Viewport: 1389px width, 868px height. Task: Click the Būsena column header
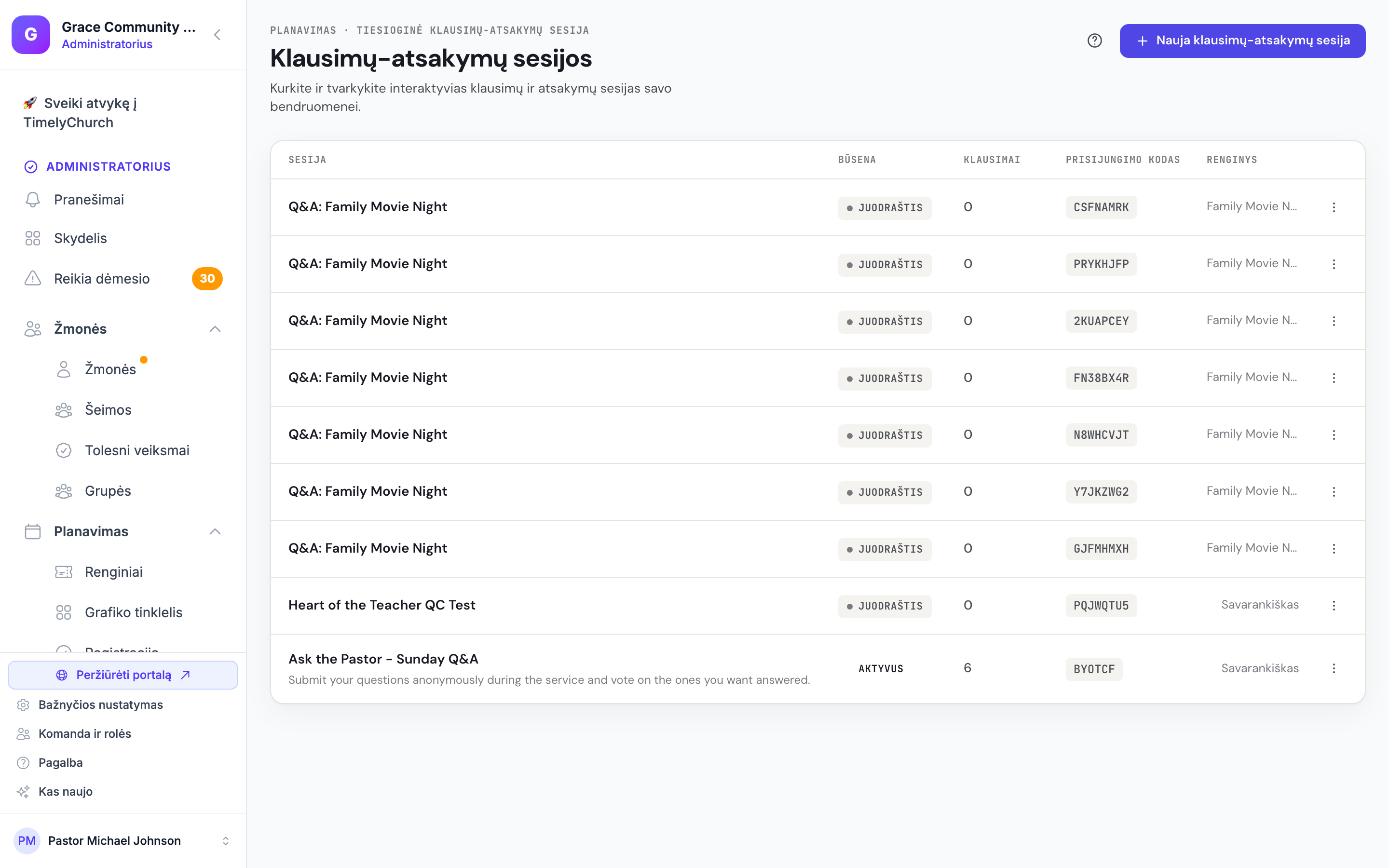(x=857, y=160)
